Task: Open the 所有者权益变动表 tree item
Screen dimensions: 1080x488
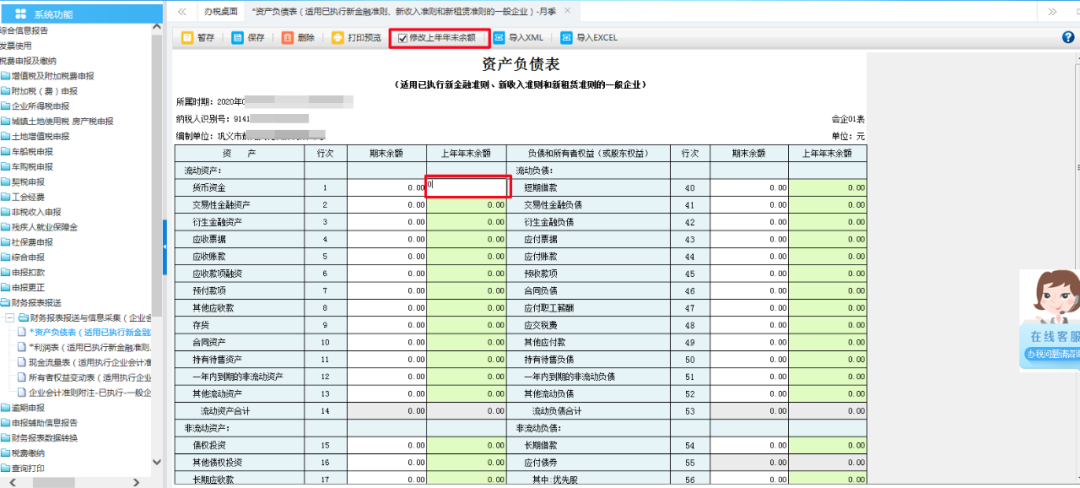Action: pyautogui.click(x=84, y=378)
